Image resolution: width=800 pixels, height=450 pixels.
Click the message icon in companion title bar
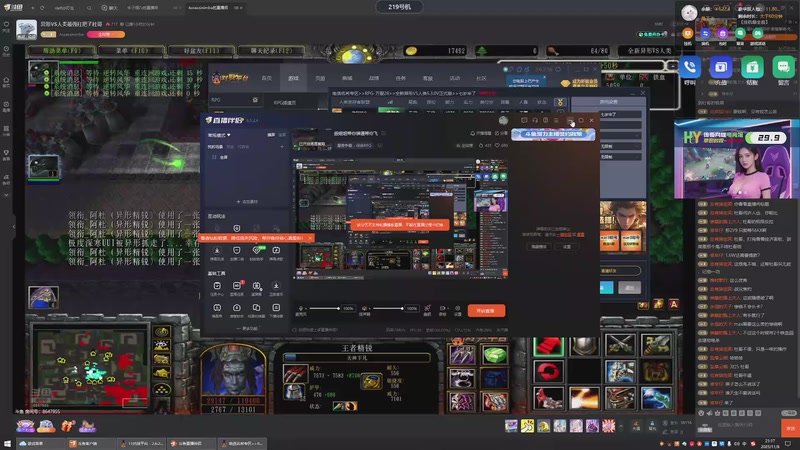524,120
